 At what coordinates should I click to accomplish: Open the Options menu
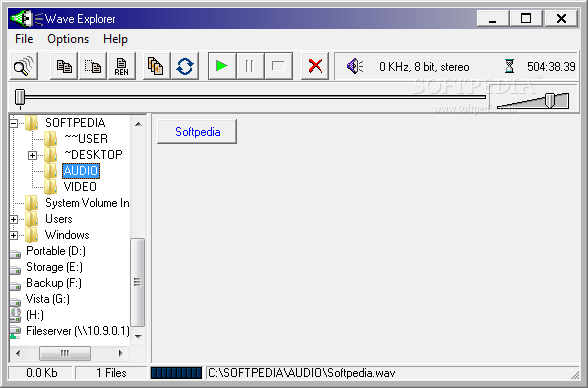pyautogui.click(x=68, y=39)
